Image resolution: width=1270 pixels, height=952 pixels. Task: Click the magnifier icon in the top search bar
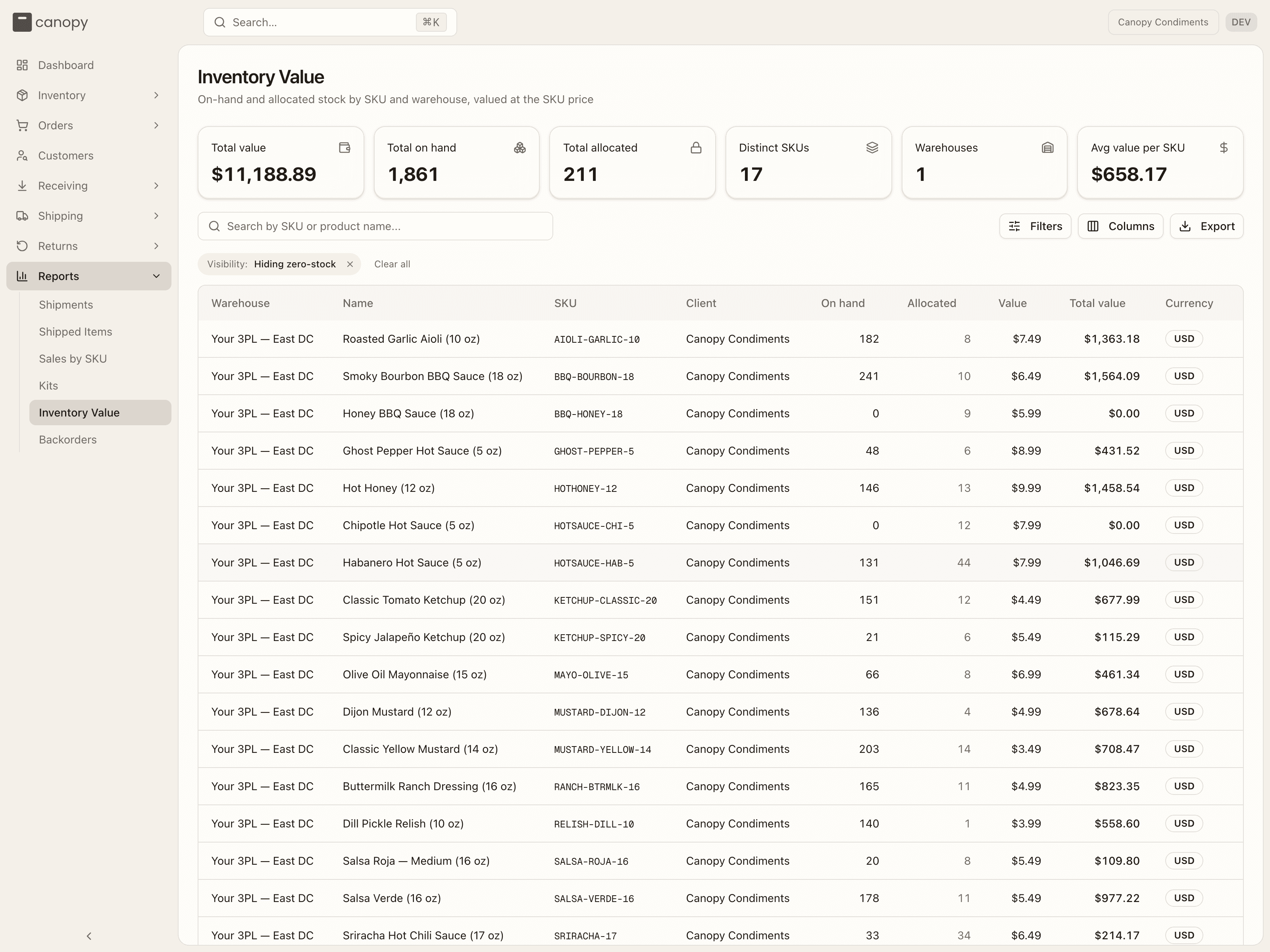pyautogui.click(x=220, y=22)
